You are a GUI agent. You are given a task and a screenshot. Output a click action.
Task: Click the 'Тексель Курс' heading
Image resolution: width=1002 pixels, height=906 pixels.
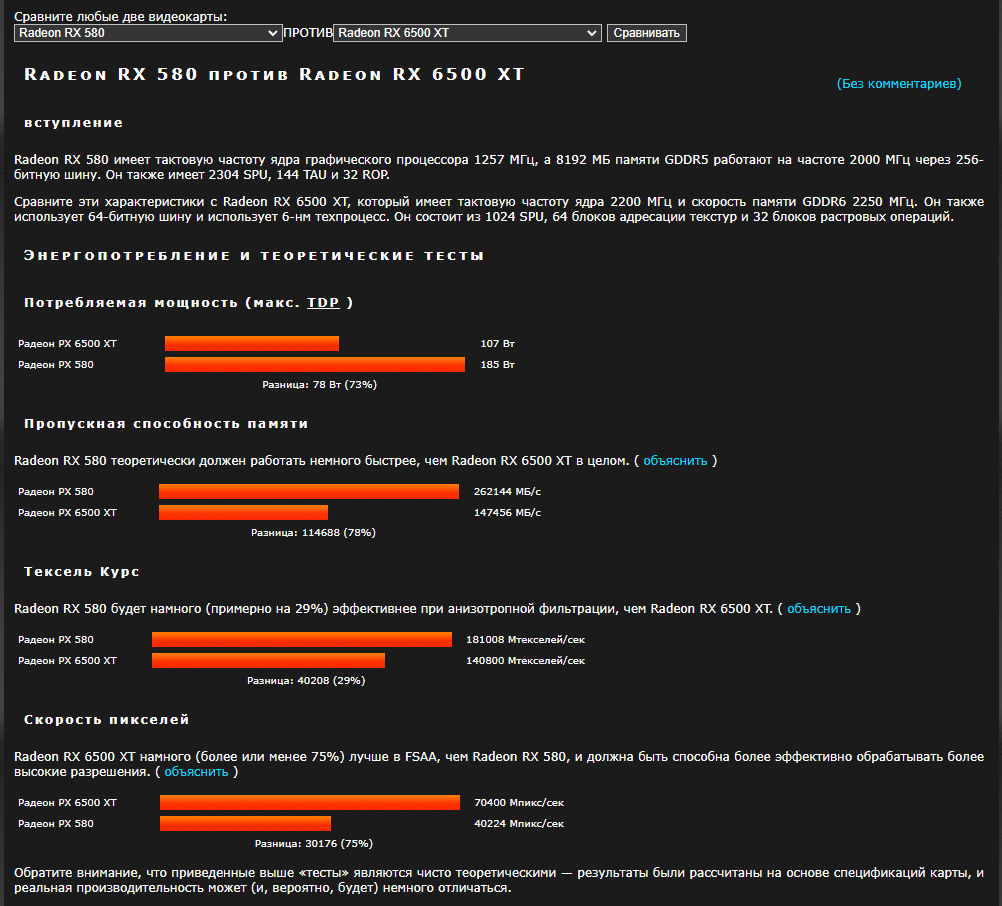point(82,572)
